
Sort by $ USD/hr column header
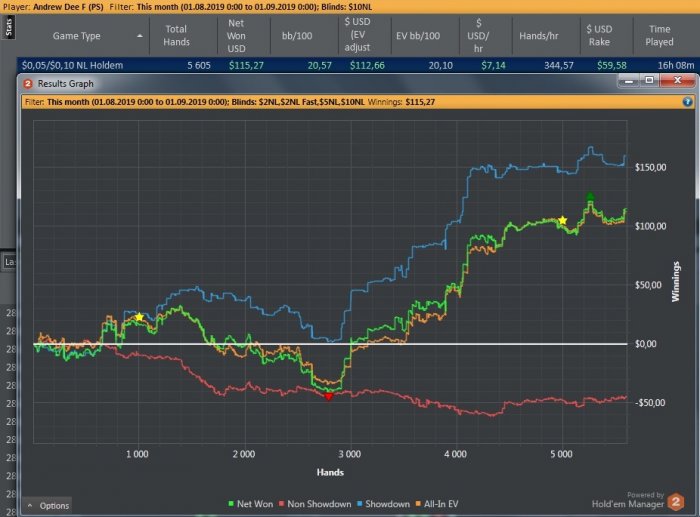point(486,36)
